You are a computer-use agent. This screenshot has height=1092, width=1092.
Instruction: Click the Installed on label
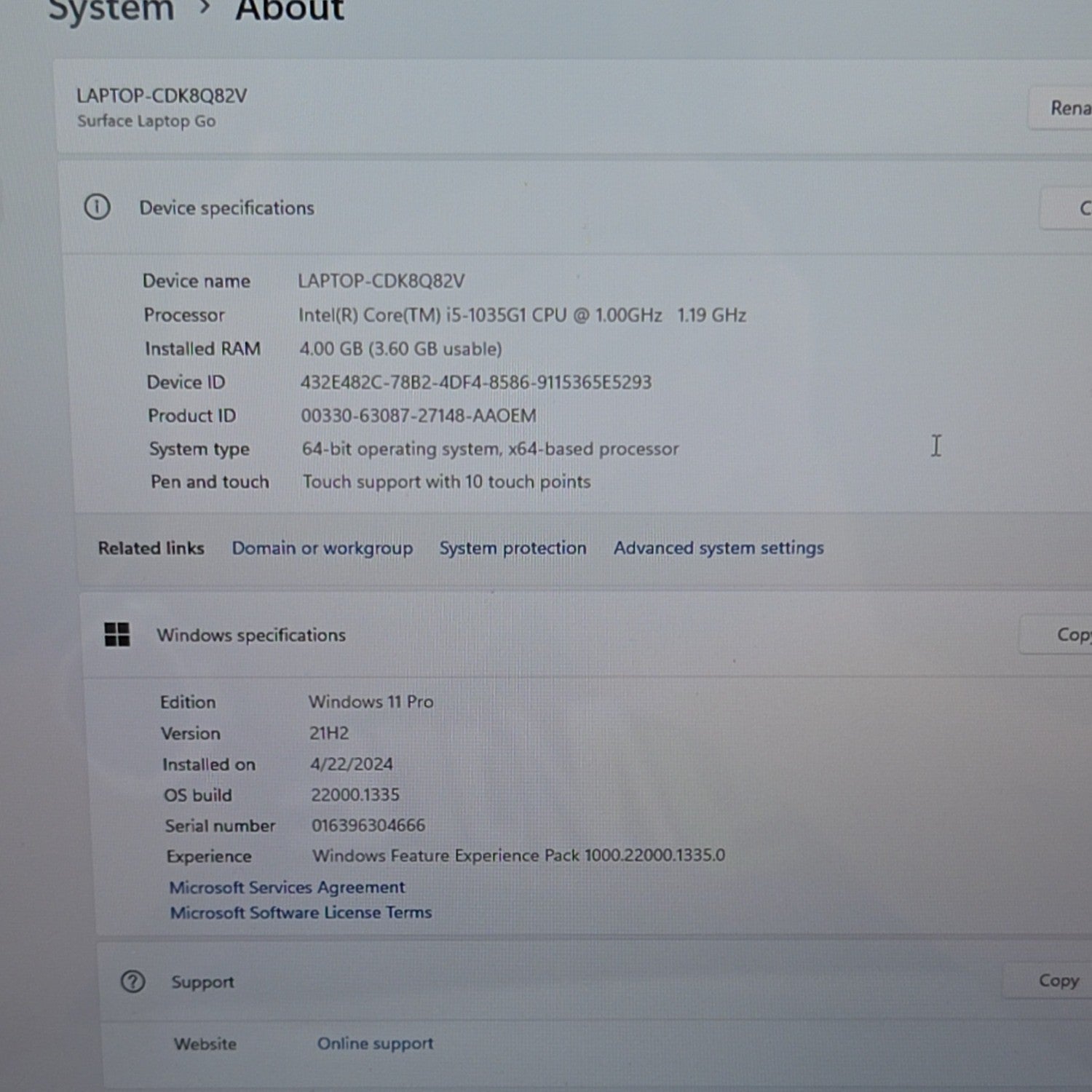click(209, 765)
